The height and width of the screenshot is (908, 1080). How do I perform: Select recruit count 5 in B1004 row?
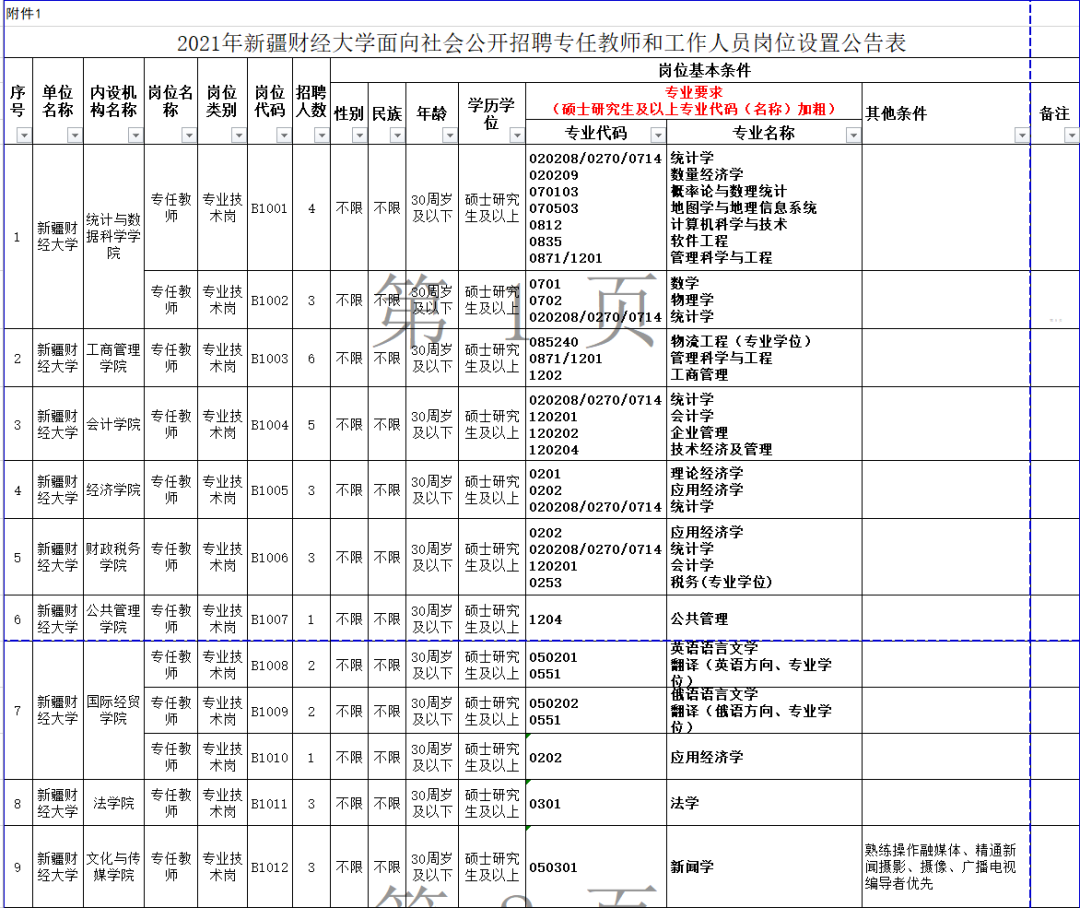click(311, 424)
